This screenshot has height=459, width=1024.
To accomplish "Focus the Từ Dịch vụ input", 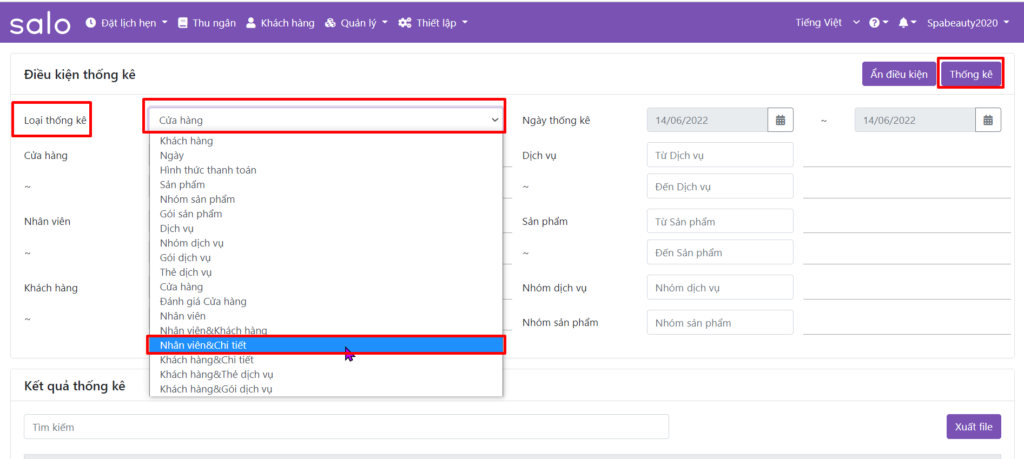I will click(720, 155).
